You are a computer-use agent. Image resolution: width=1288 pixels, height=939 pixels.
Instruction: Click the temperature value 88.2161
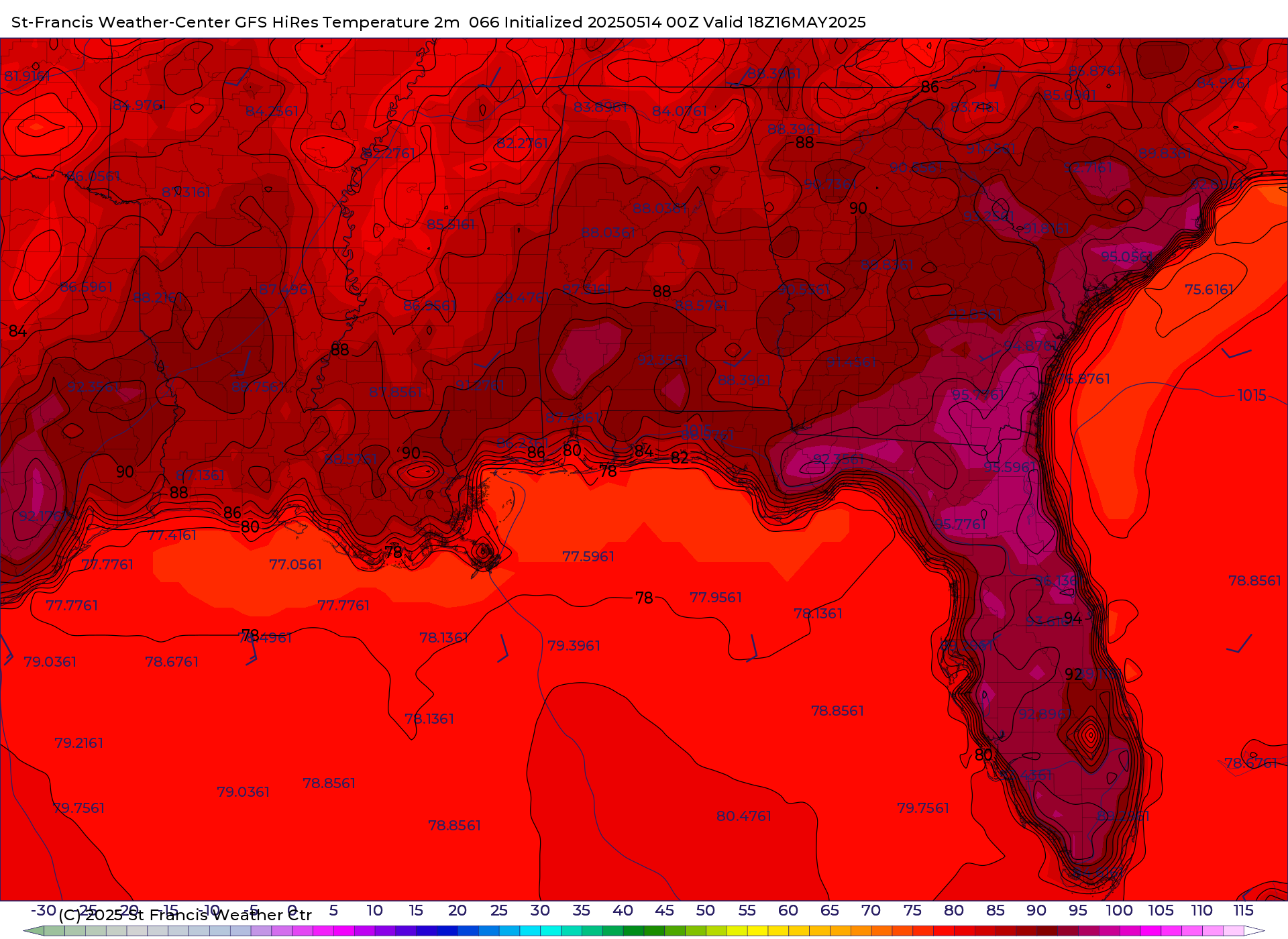pyautogui.click(x=158, y=297)
